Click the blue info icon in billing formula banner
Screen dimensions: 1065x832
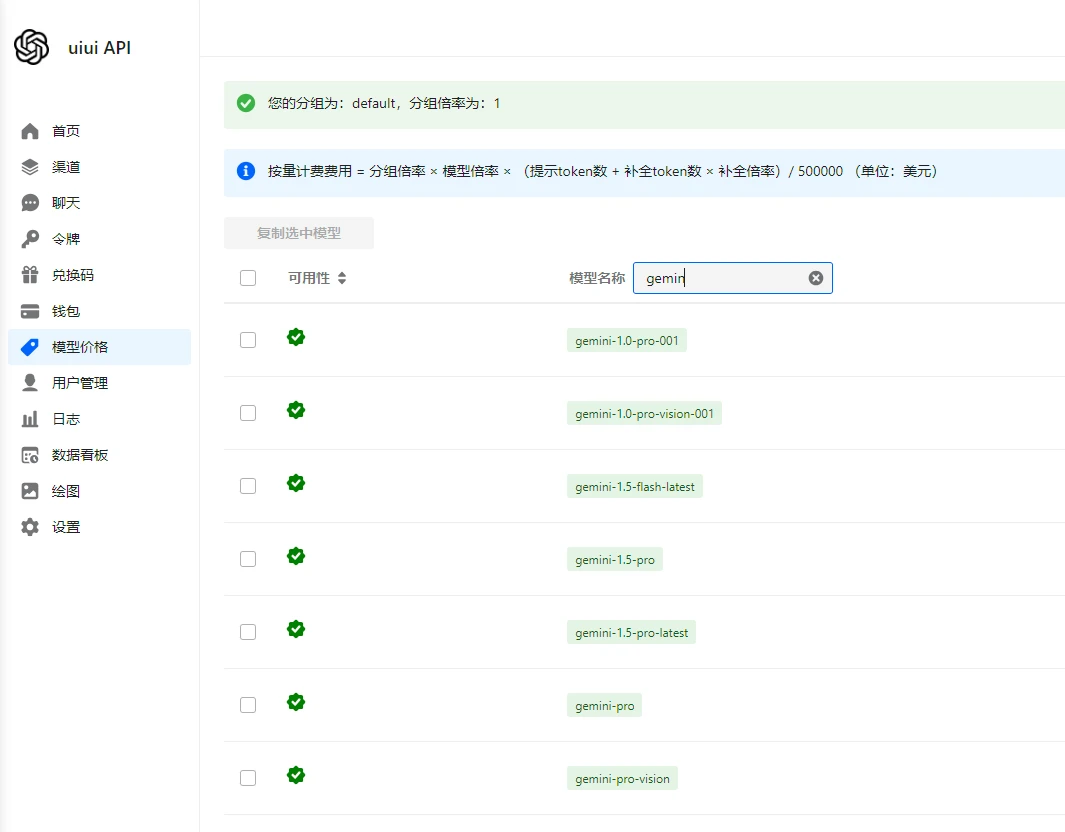(246, 171)
